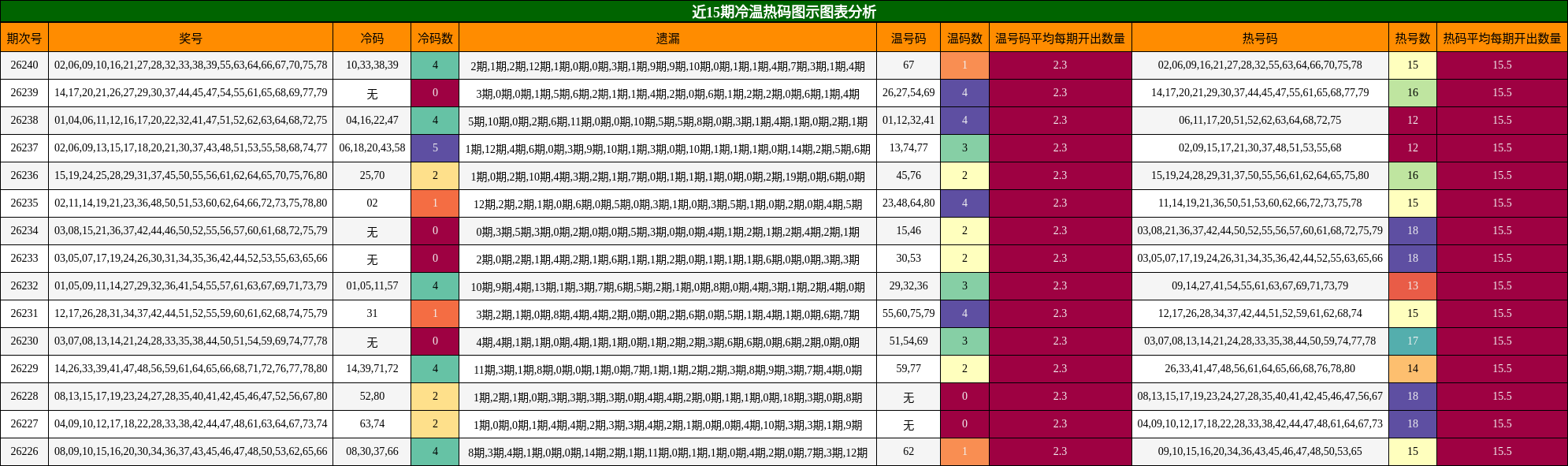The image size is (1568, 466).
Task: Click period number 26229
Action: pos(24,369)
